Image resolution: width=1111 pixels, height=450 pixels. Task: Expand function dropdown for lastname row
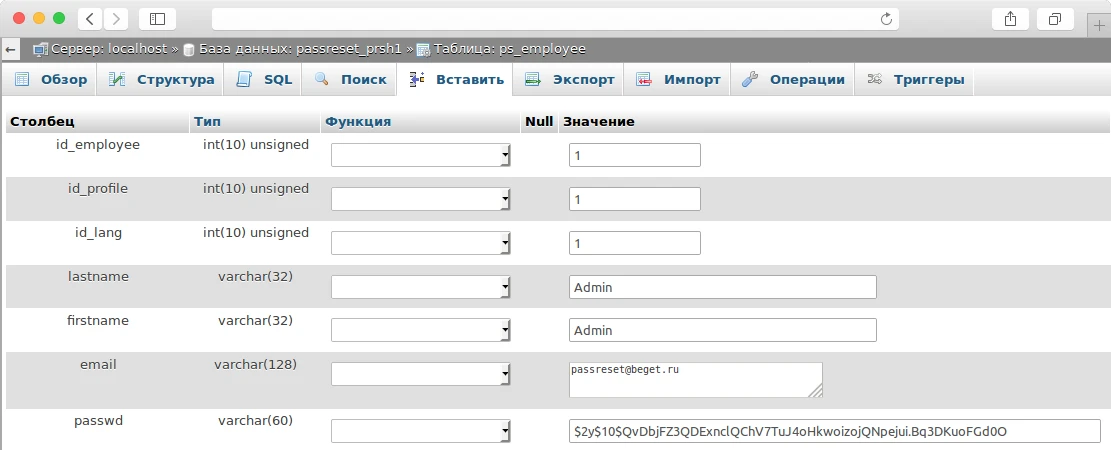421,287
